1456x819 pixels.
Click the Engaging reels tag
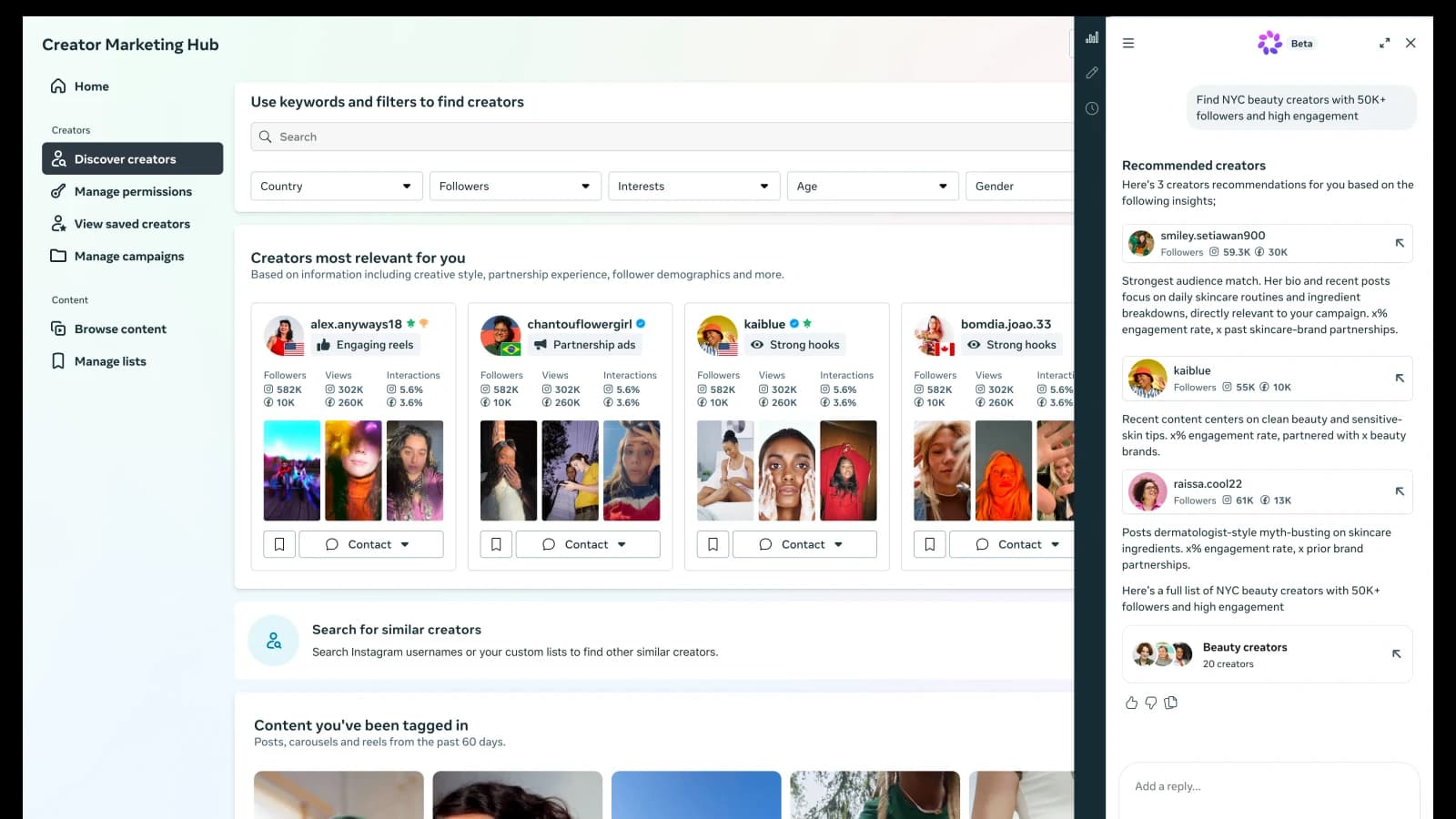pyautogui.click(x=364, y=345)
